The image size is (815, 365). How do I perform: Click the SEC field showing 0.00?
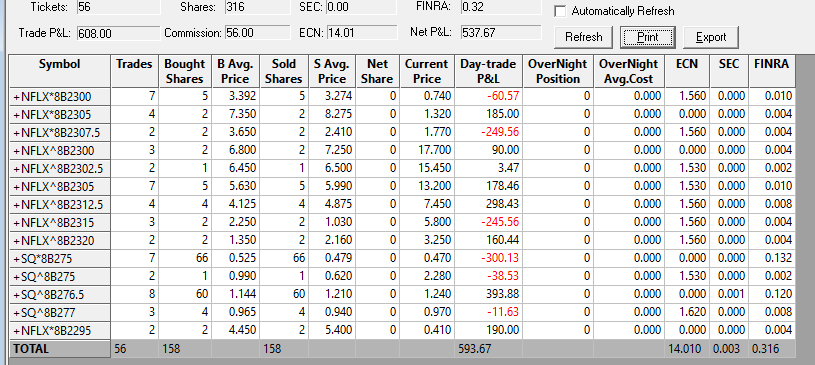click(360, 7)
